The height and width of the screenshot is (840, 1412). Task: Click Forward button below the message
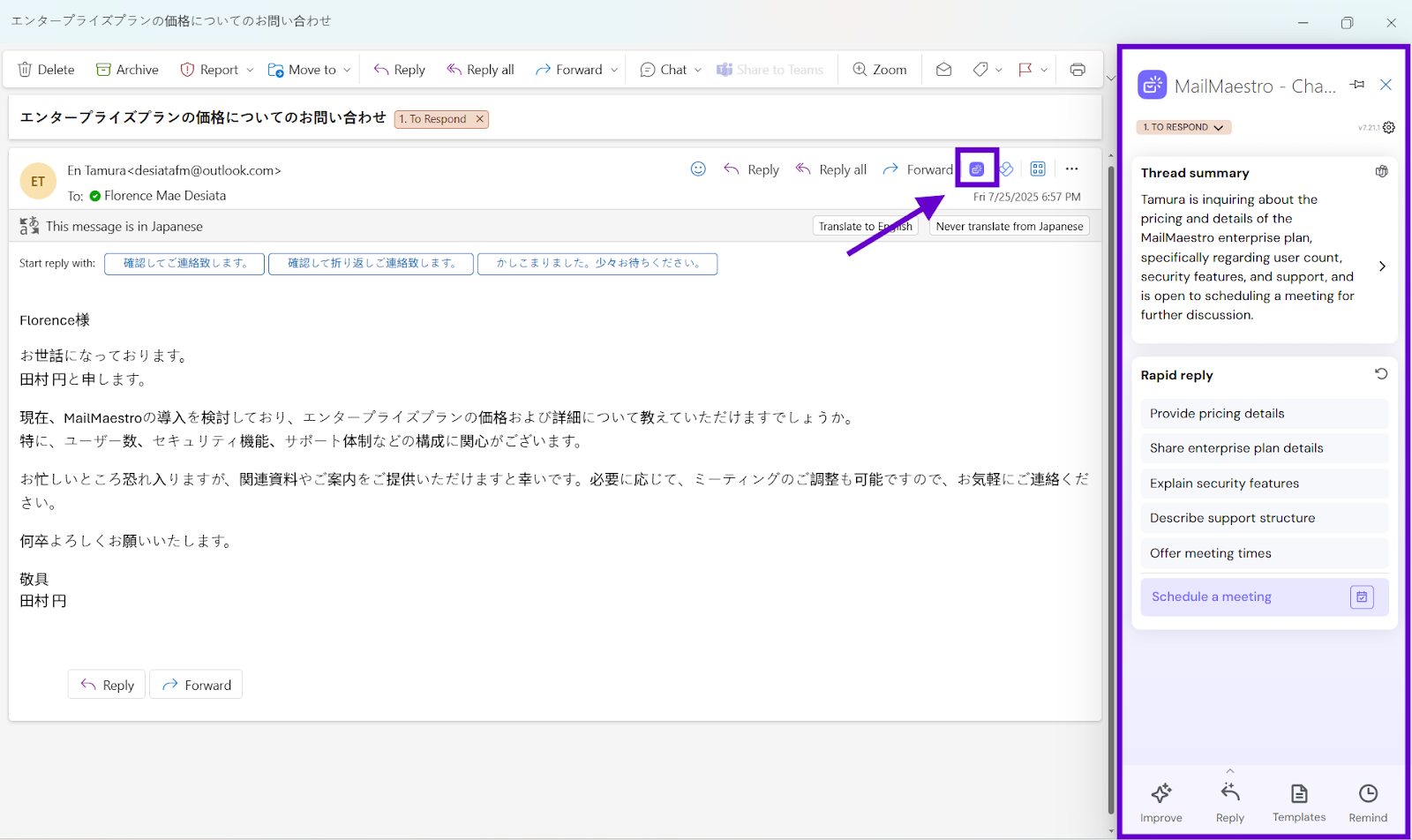pos(196,685)
